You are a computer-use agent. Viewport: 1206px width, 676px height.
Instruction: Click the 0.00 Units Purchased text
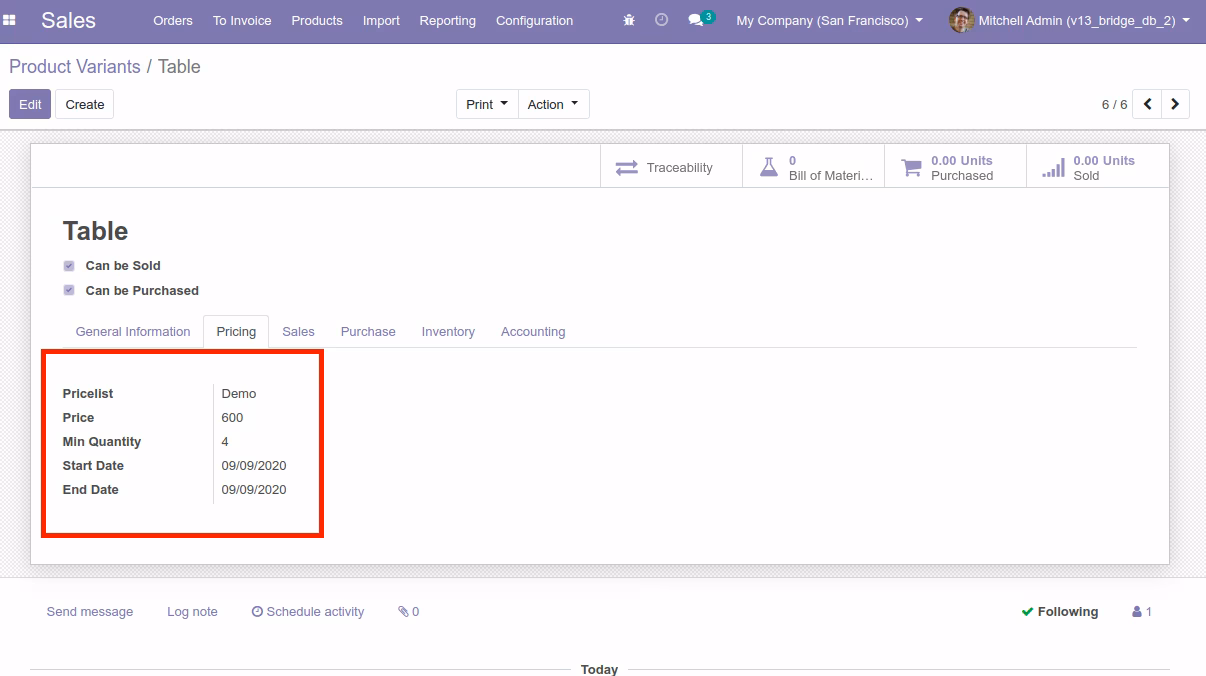point(962,168)
